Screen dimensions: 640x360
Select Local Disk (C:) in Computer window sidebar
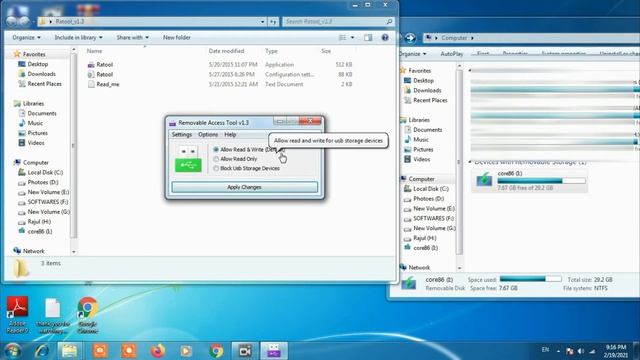[426, 189]
